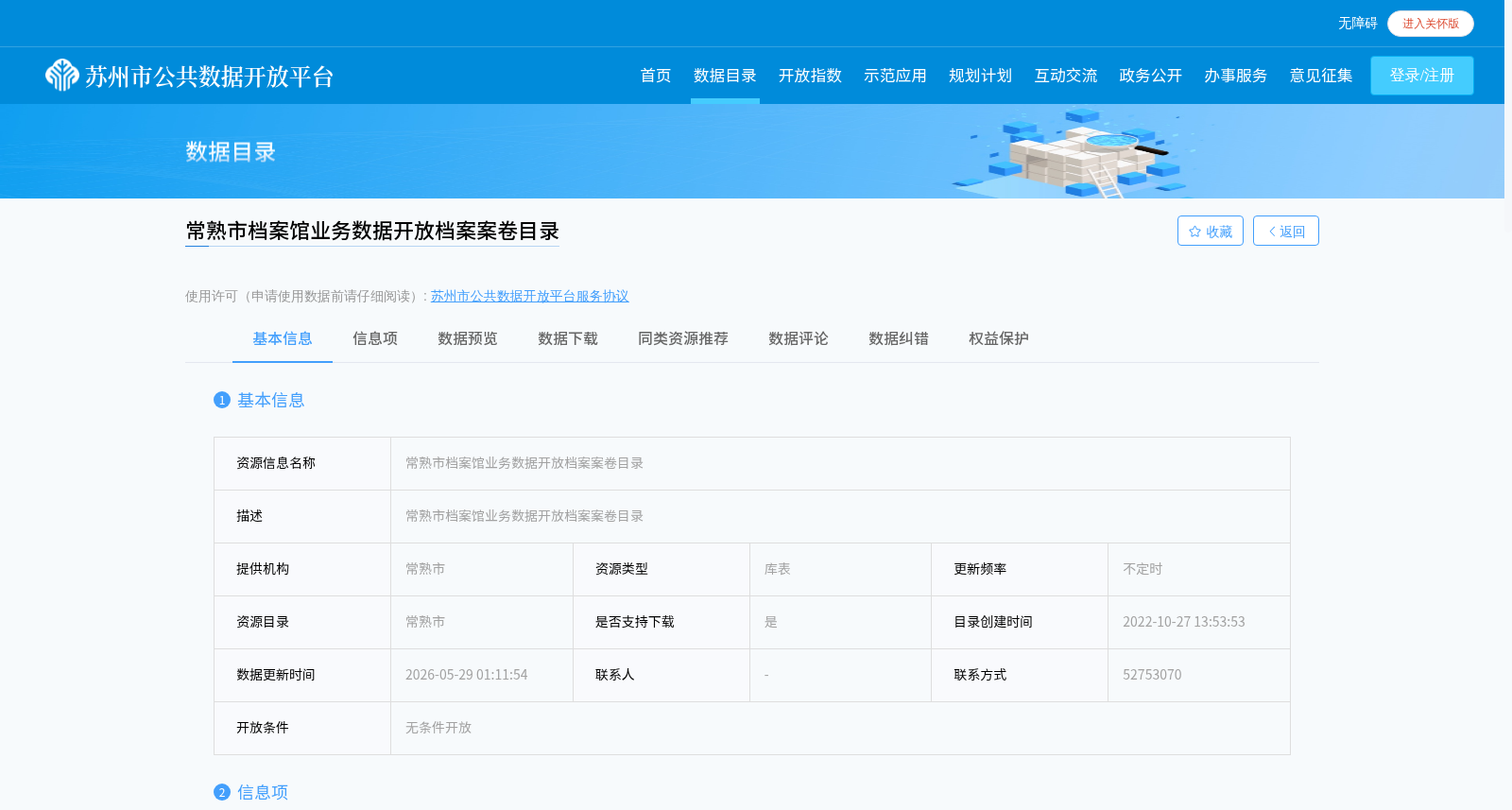Click the 登录/注册 button
The width and height of the screenshot is (1512, 810).
tap(1422, 76)
